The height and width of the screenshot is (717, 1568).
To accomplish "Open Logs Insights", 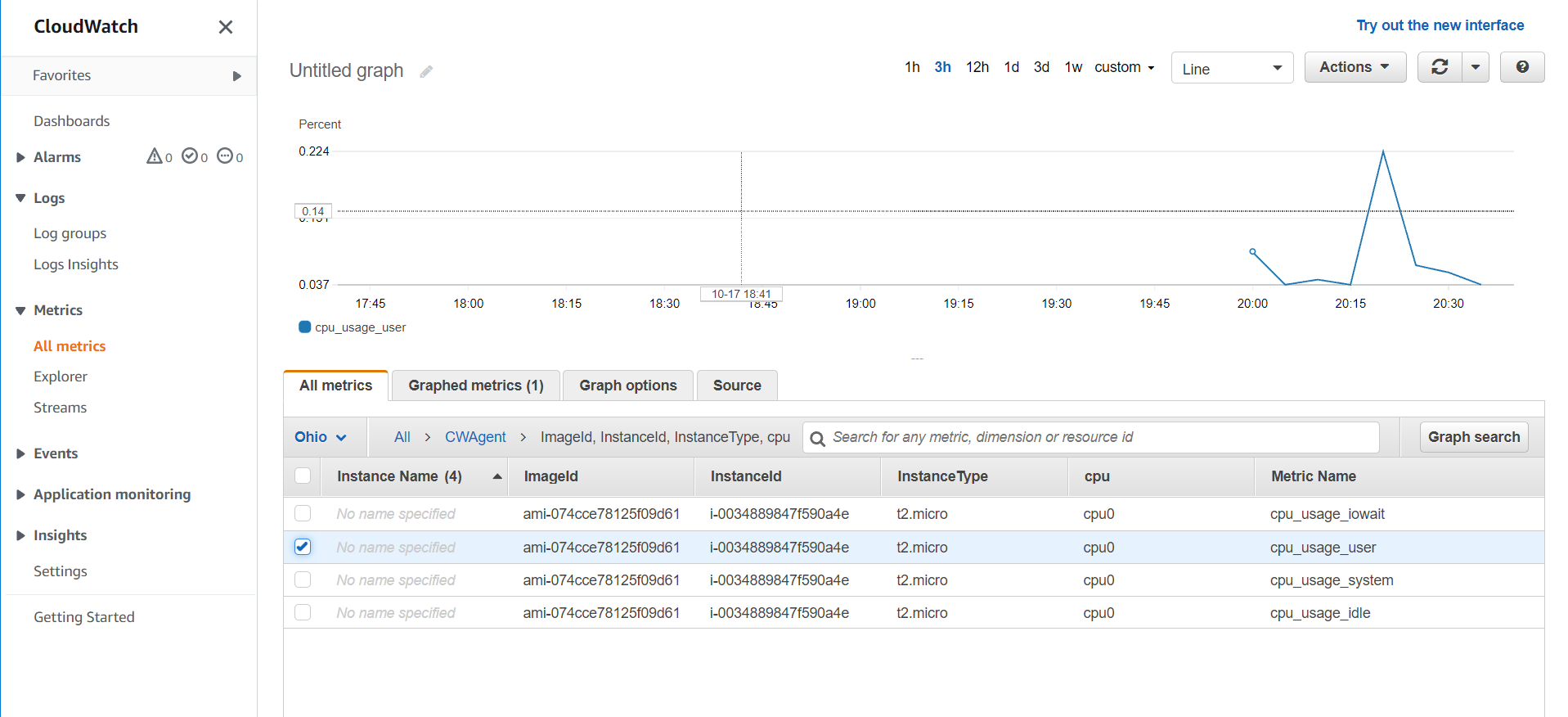I will (x=76, y=264).
